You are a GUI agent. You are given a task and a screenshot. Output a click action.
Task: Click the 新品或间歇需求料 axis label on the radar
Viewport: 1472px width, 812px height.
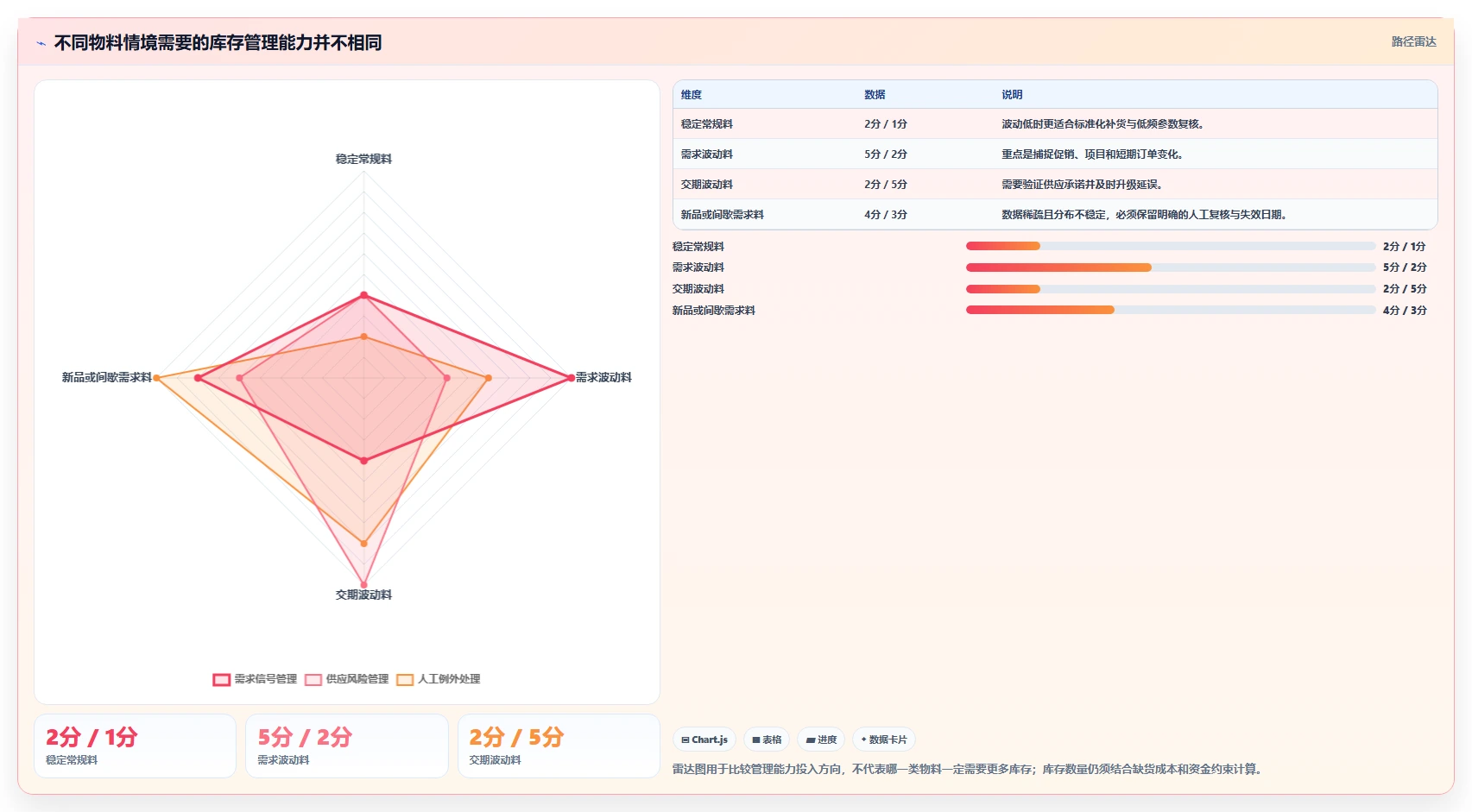[x=106, y=377]
